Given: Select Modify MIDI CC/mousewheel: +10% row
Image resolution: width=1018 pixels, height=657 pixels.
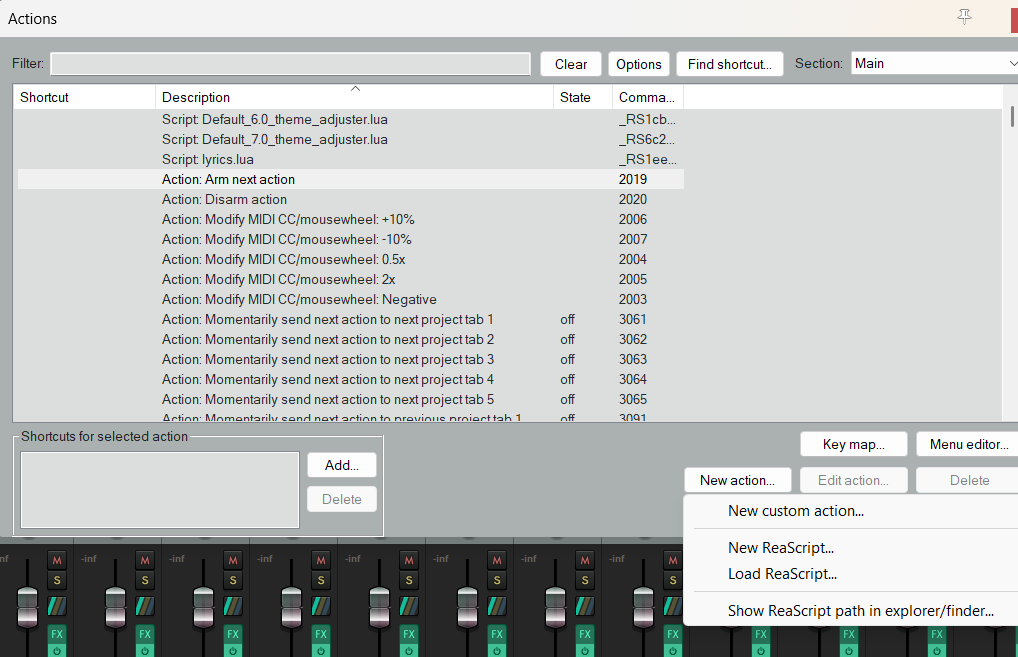Looking at the screenshot, I should (x=351, y=219).
